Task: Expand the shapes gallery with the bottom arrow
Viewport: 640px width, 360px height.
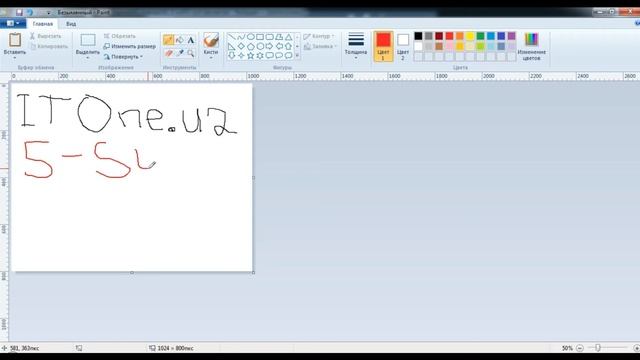Action: coord(297,56)
